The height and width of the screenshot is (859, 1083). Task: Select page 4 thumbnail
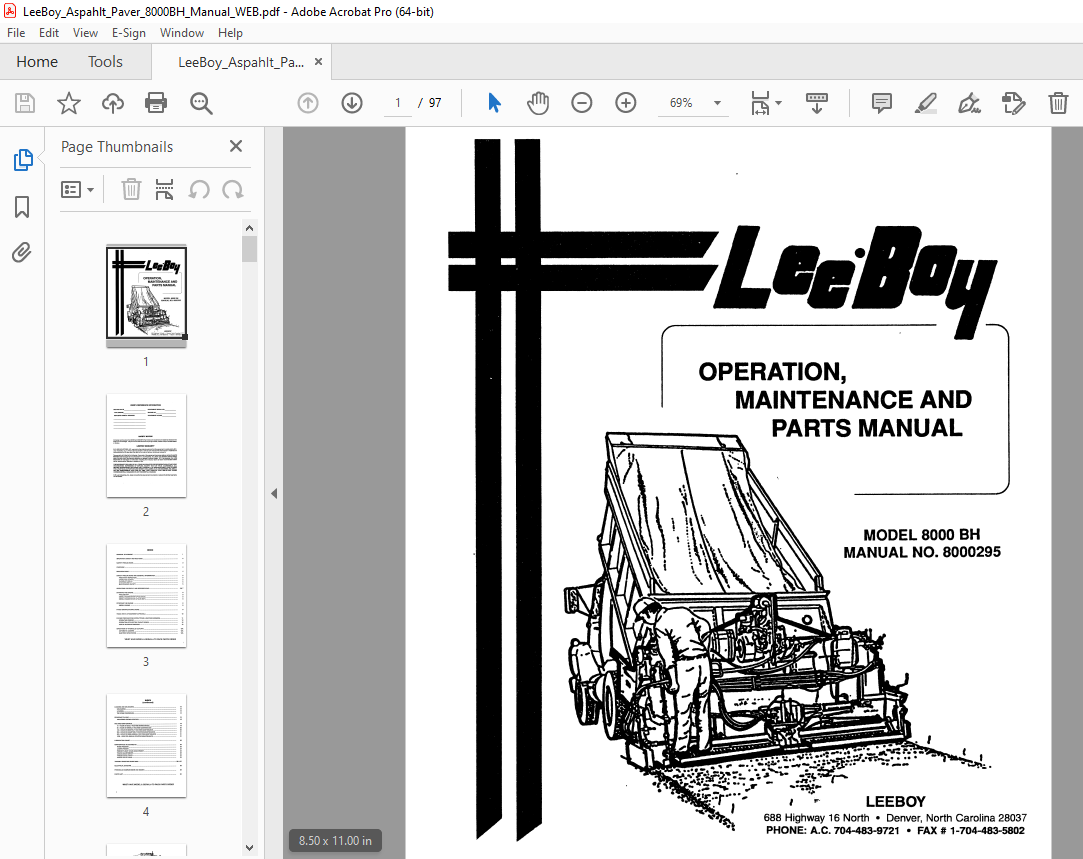146,745
